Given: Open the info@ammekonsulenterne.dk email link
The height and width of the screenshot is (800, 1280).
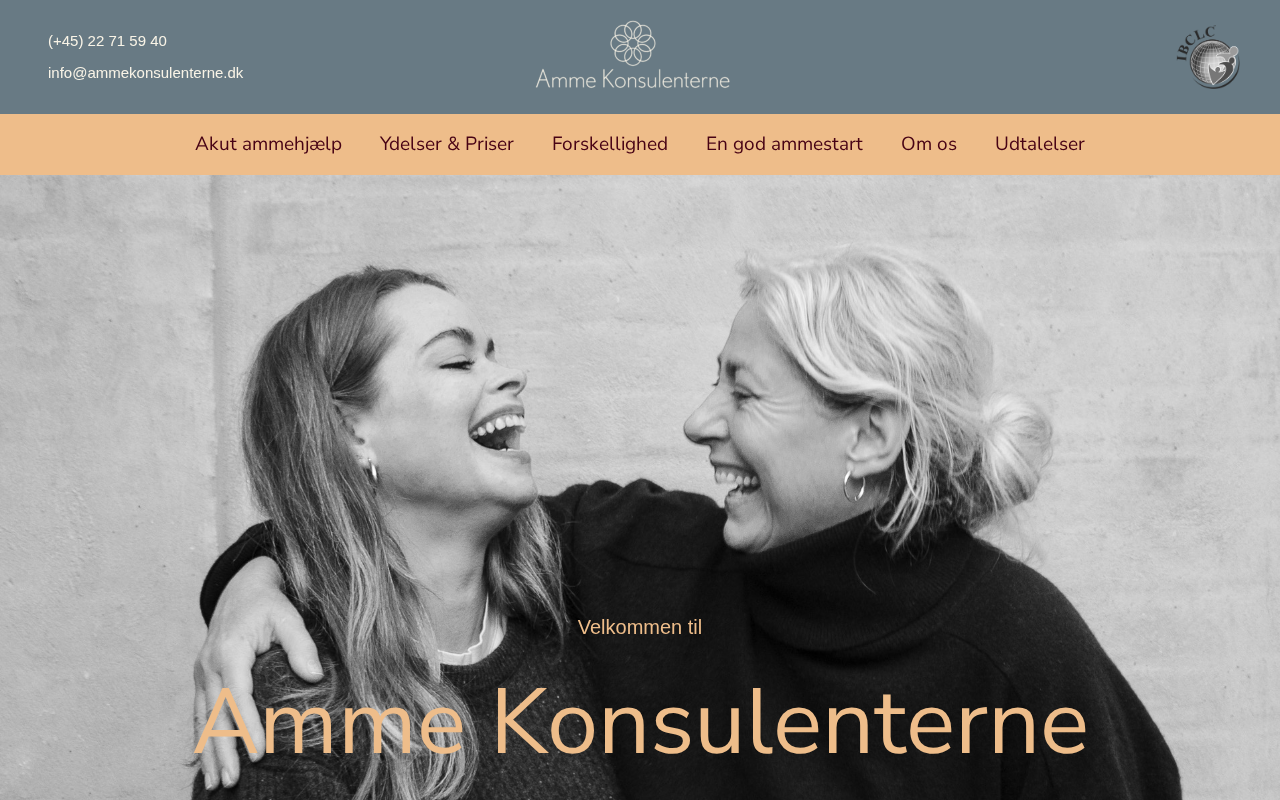Looking at the screenshot, I should [145, 73].
